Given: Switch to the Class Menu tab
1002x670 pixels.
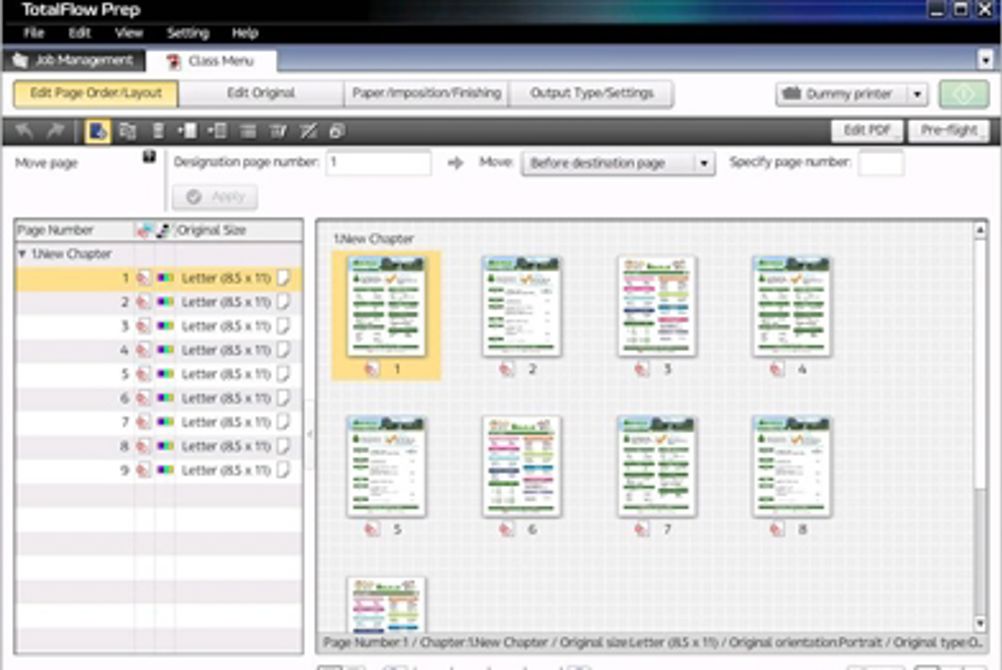Looking at the screenshot, I should (x=212, y=61).
